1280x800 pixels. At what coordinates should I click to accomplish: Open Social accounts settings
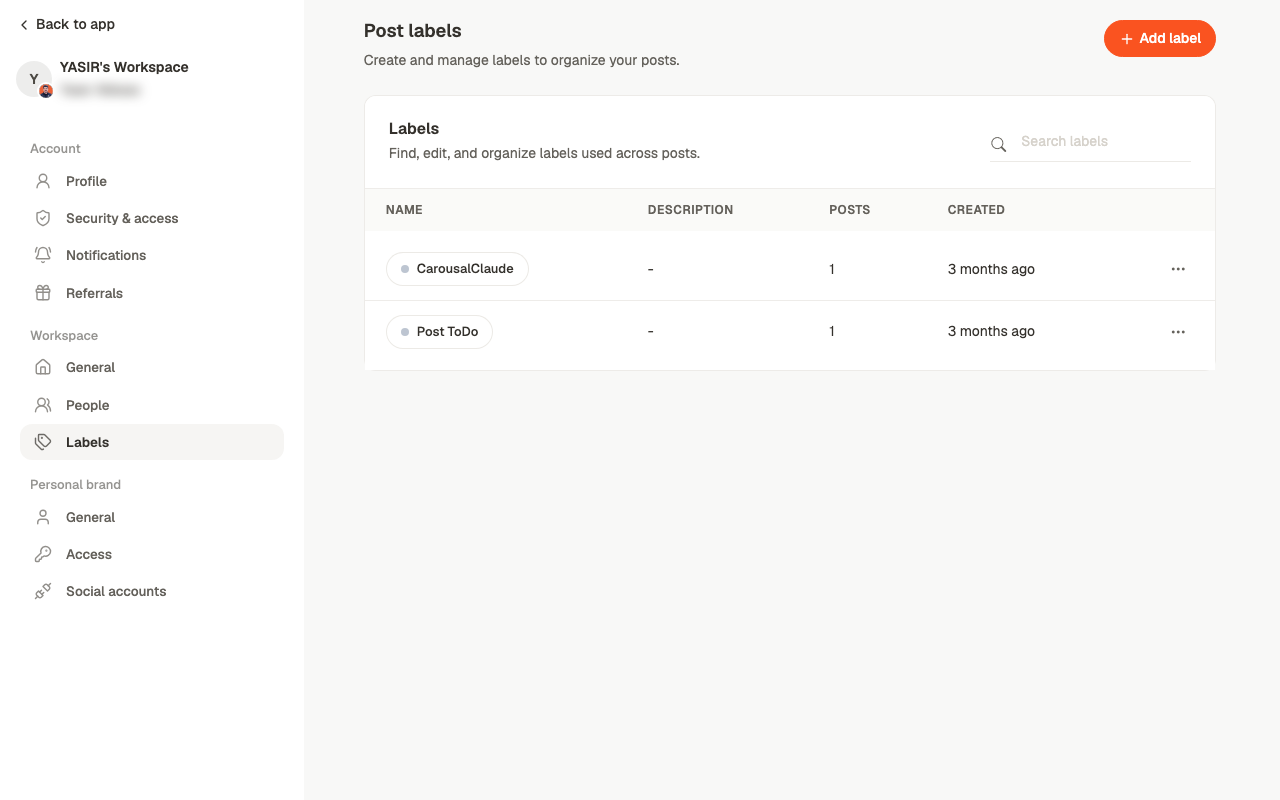point(152,591)
